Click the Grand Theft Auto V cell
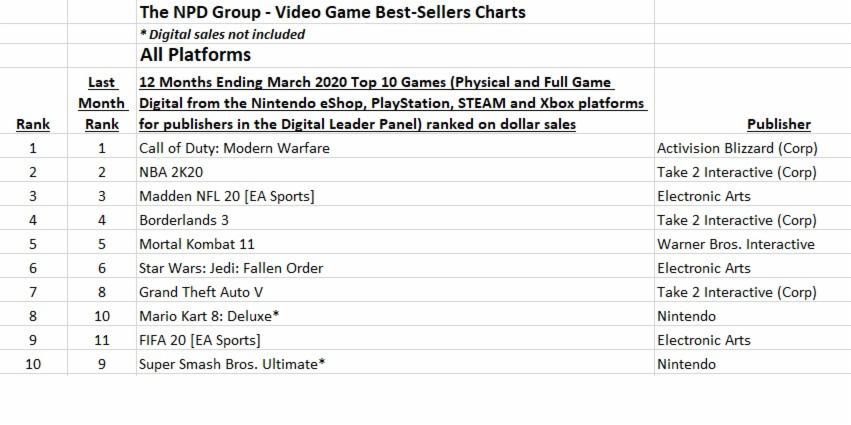This screenshot has height=425, width=851. tap(202, 292)
